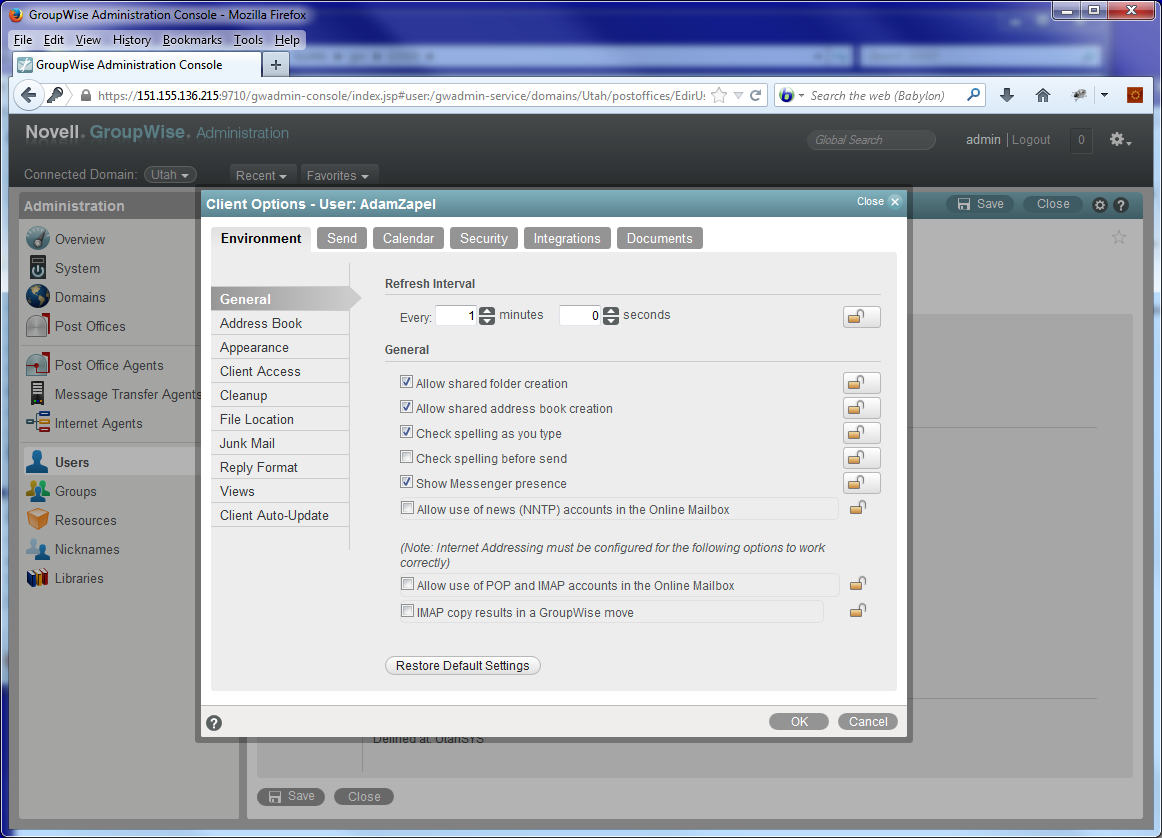Select Address Book in Environment list

click(x=280, y=323)
